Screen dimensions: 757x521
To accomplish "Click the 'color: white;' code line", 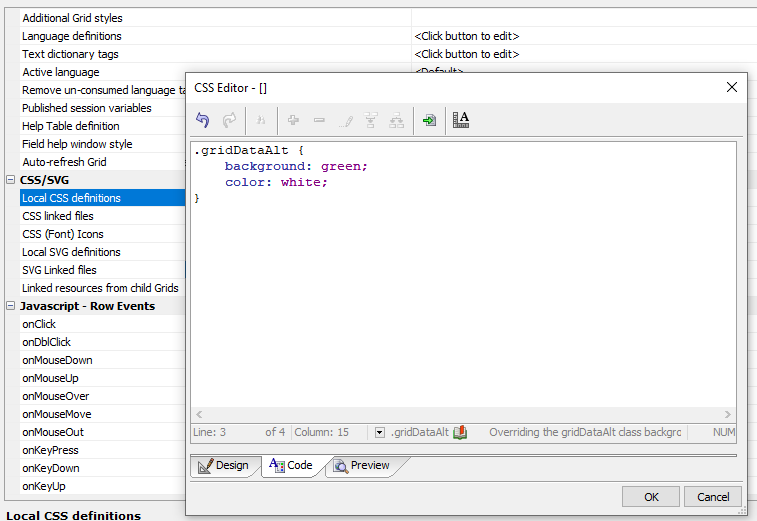I will tap(276, 182).
